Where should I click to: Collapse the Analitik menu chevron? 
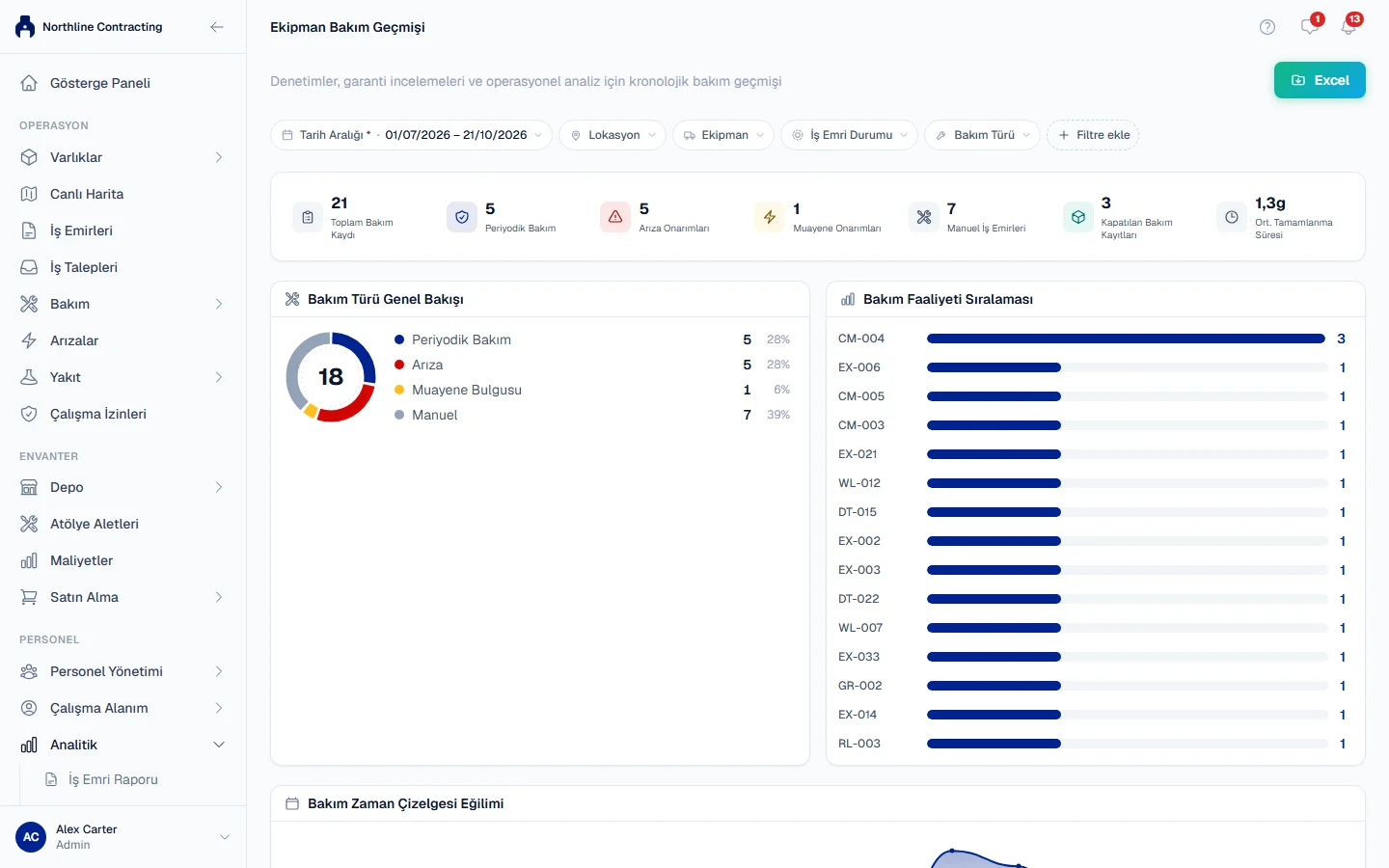point(219,745)
